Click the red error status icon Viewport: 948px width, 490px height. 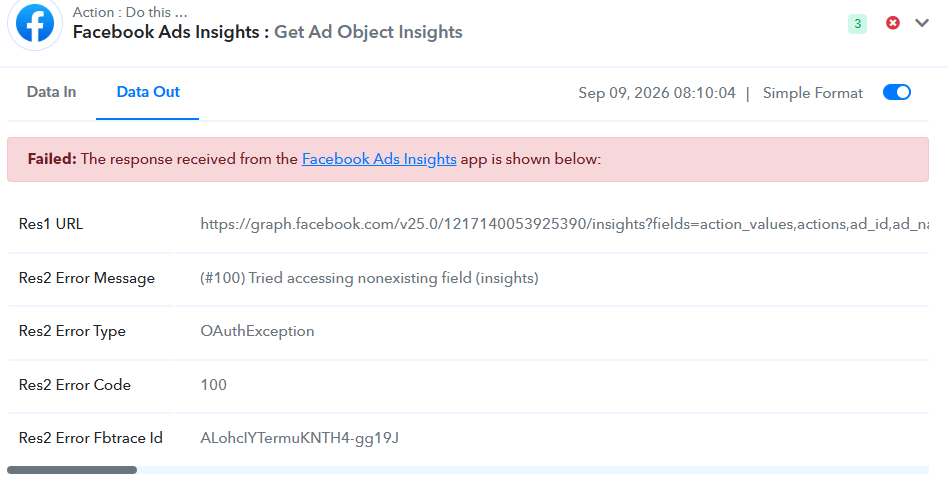(x=892, y=23)
